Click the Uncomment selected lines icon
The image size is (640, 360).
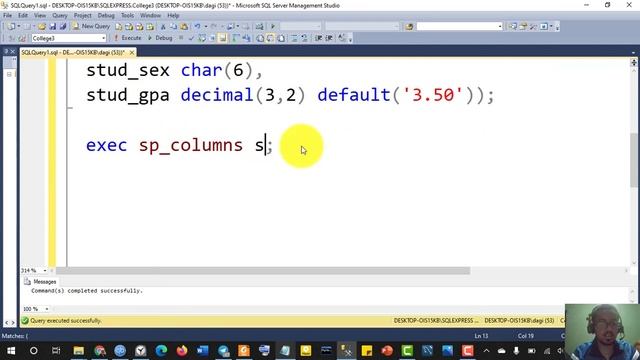pyautogui.click(x=304, y=38)
